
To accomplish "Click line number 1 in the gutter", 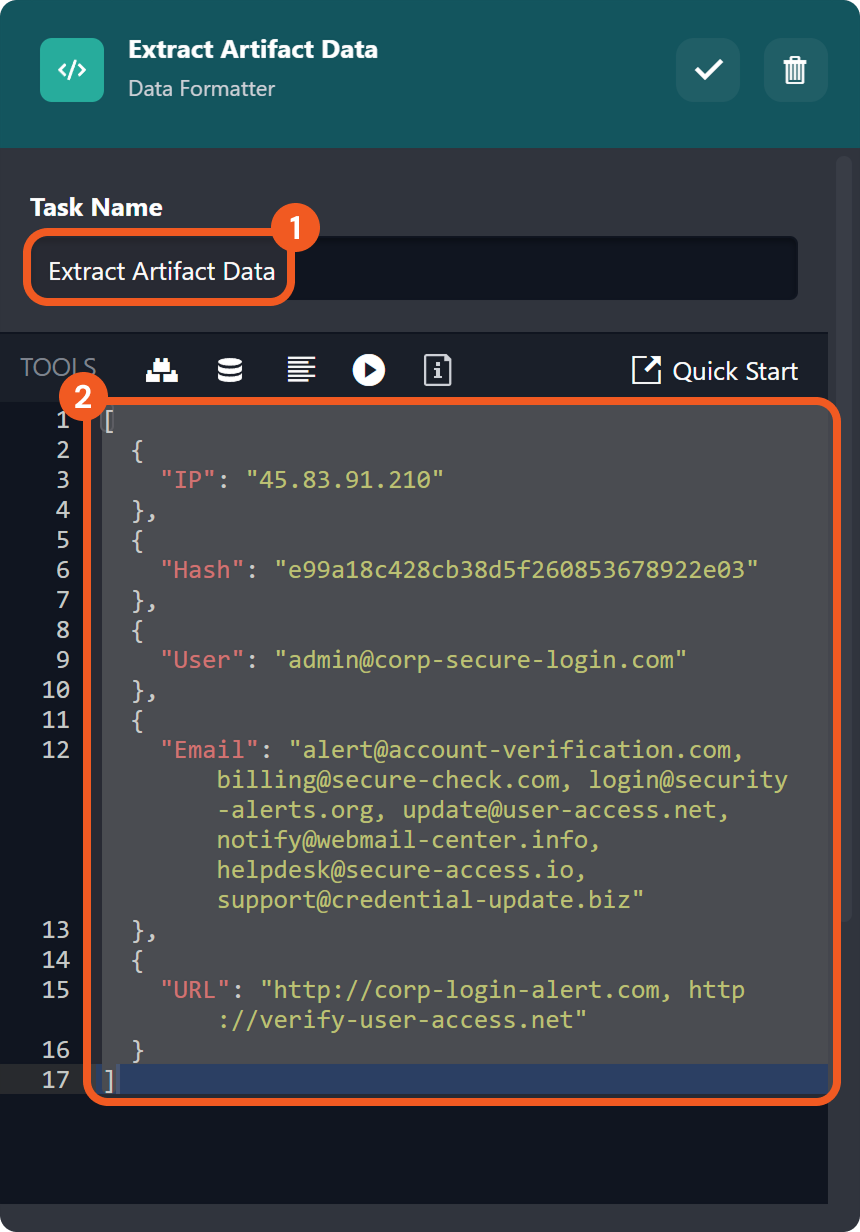I will (63, 420).
